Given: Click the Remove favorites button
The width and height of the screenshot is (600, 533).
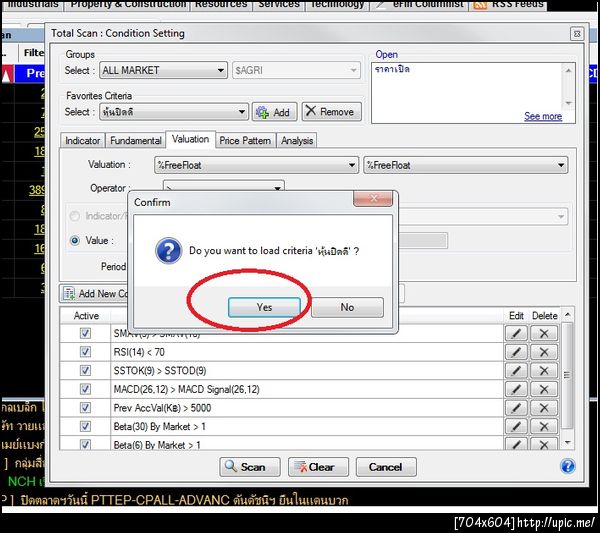Looking at the screenshot, I should coord(331,112).
